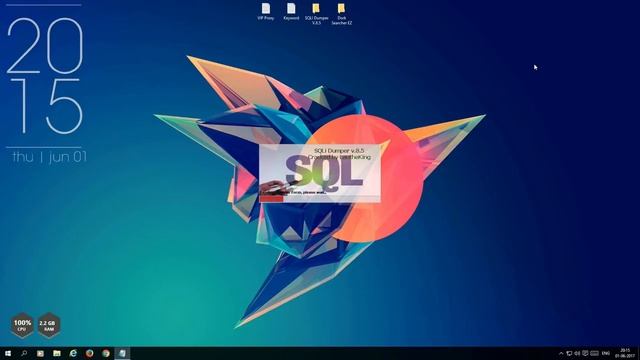Open the taskbar clock and date
The image size is (640, 360).
[625, 353]
